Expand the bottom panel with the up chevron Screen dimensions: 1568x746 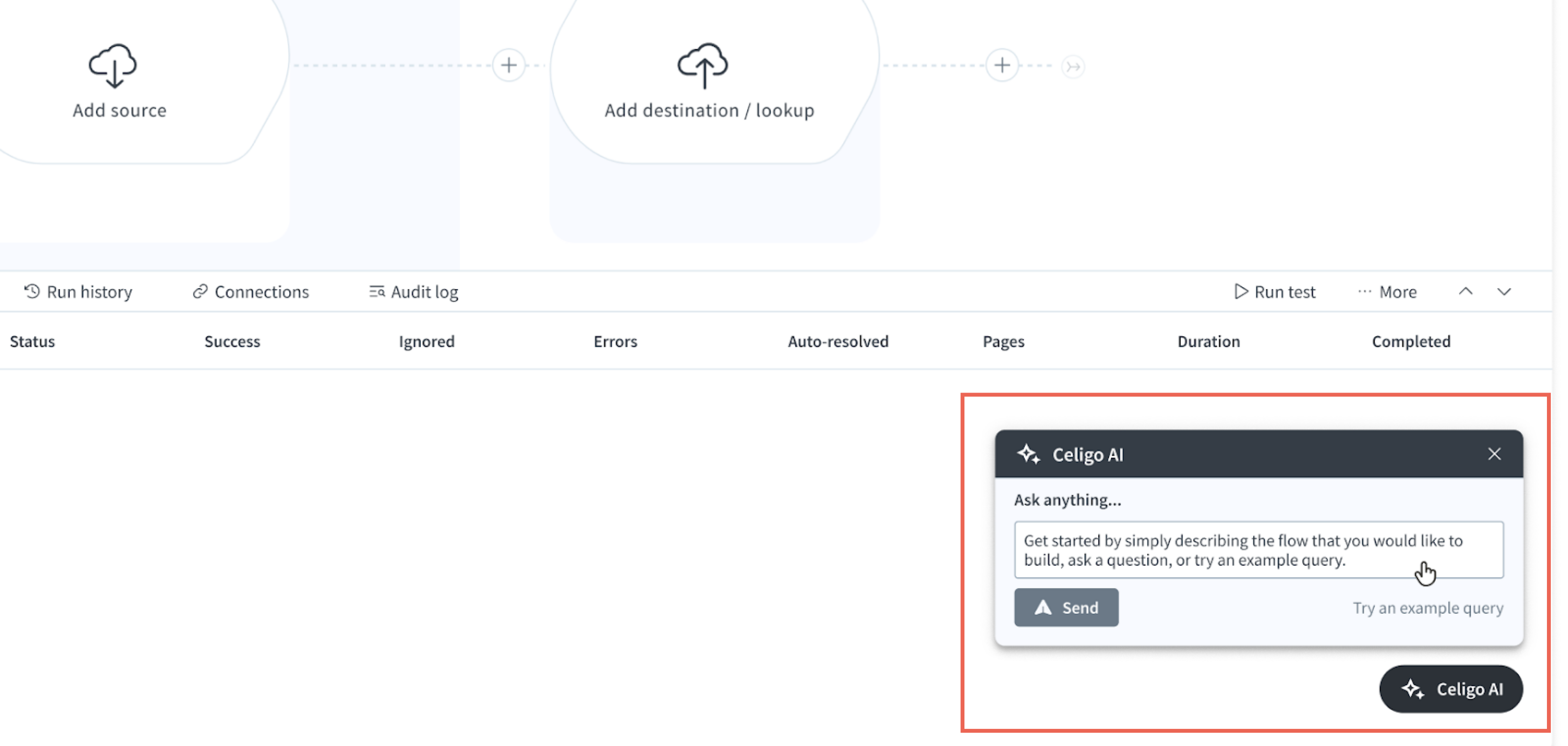(1466, 292)
